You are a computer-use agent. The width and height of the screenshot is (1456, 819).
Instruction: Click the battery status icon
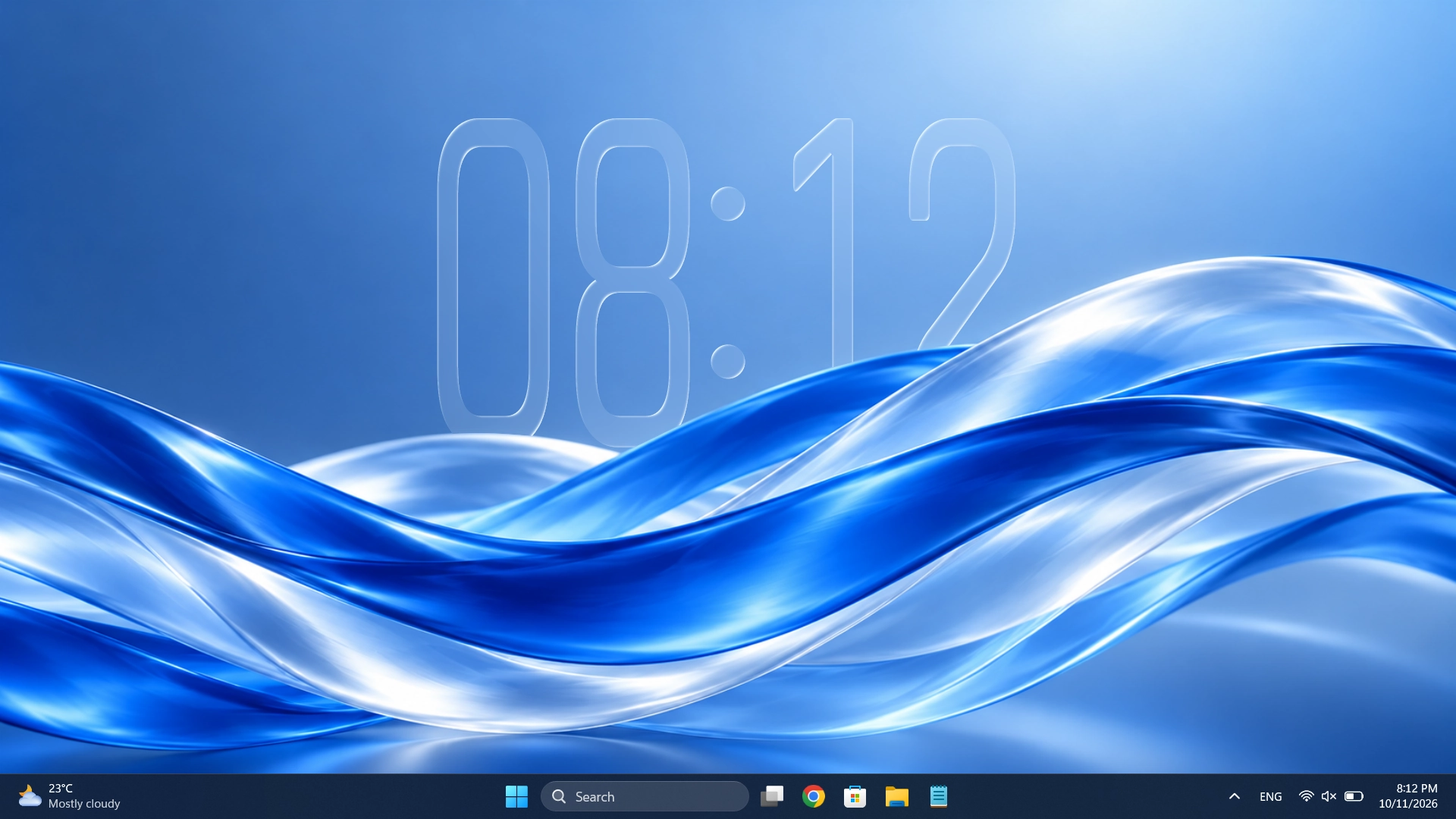[1354, 796]
